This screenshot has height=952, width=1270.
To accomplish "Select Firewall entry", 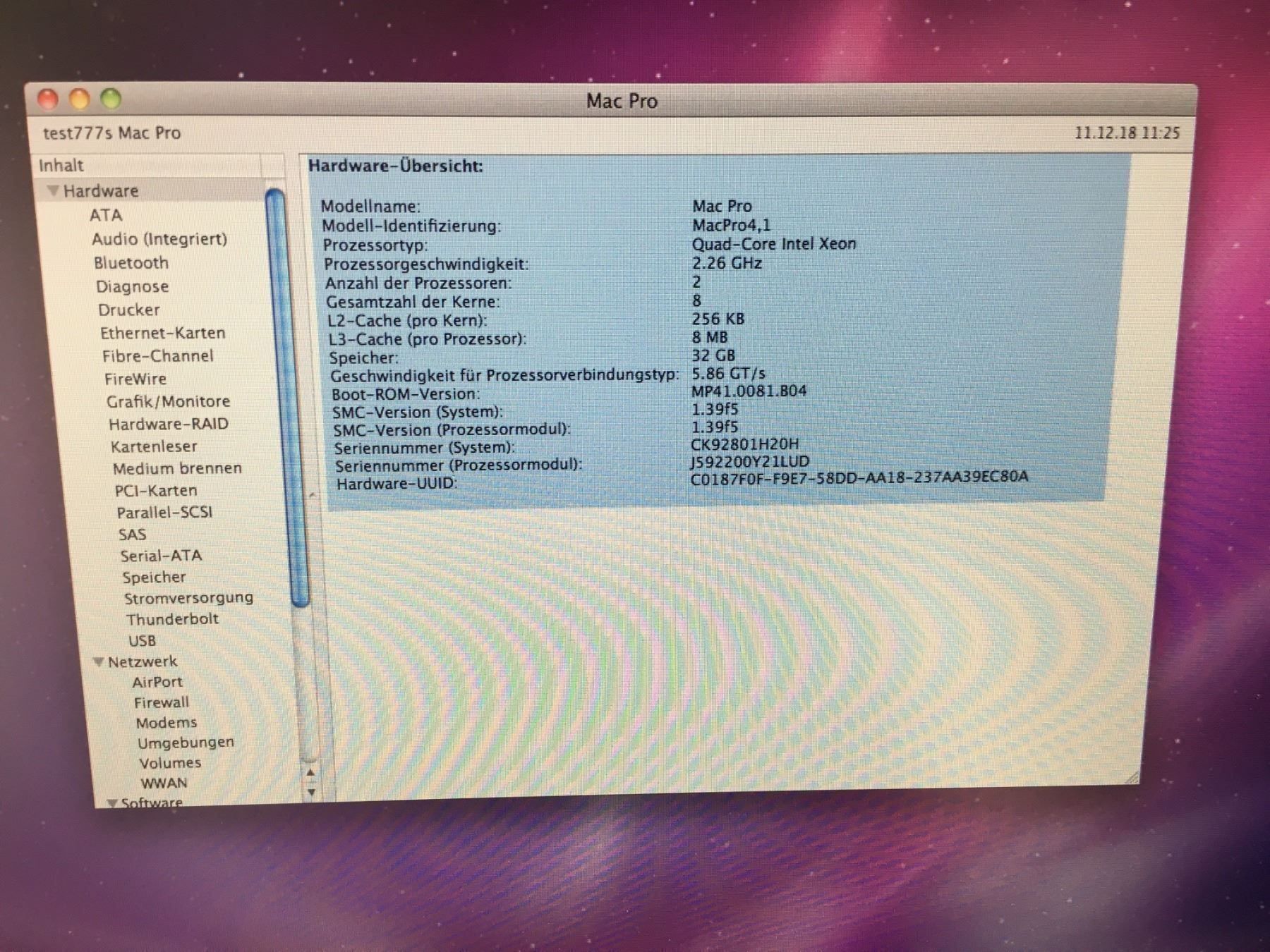I will coord(162,702).
